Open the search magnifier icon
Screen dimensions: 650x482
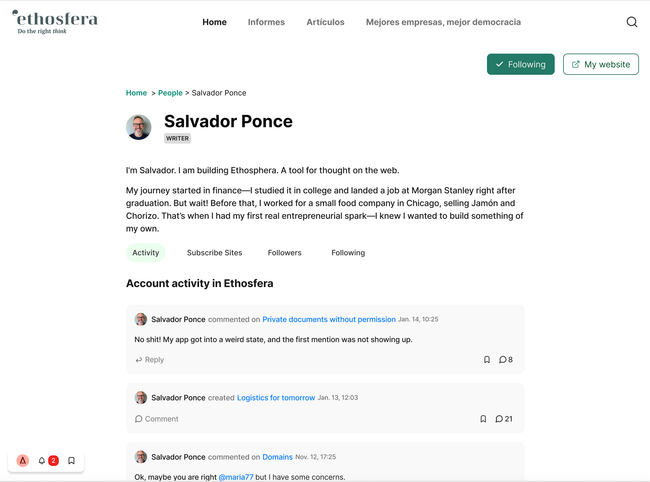[x=631, y=22]
